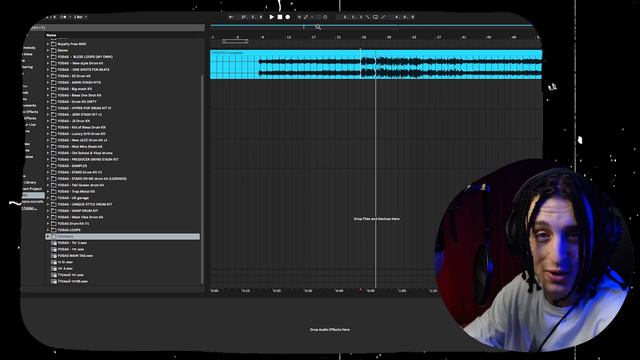The image size is (640, 360).
Task: Expand YOGAS - AMIRI STASH KITS folder
Action: (48, 82)
